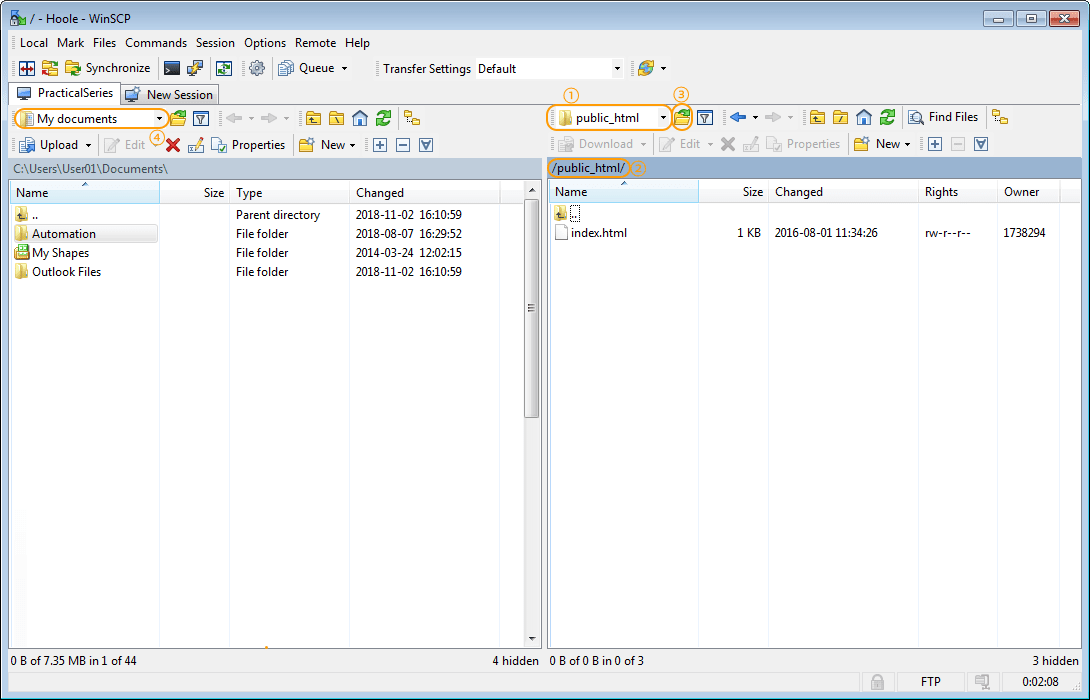1090x700 pixels.
Task: Open the Mark menu
Action: pyautogui.click(x=70, y=43)
